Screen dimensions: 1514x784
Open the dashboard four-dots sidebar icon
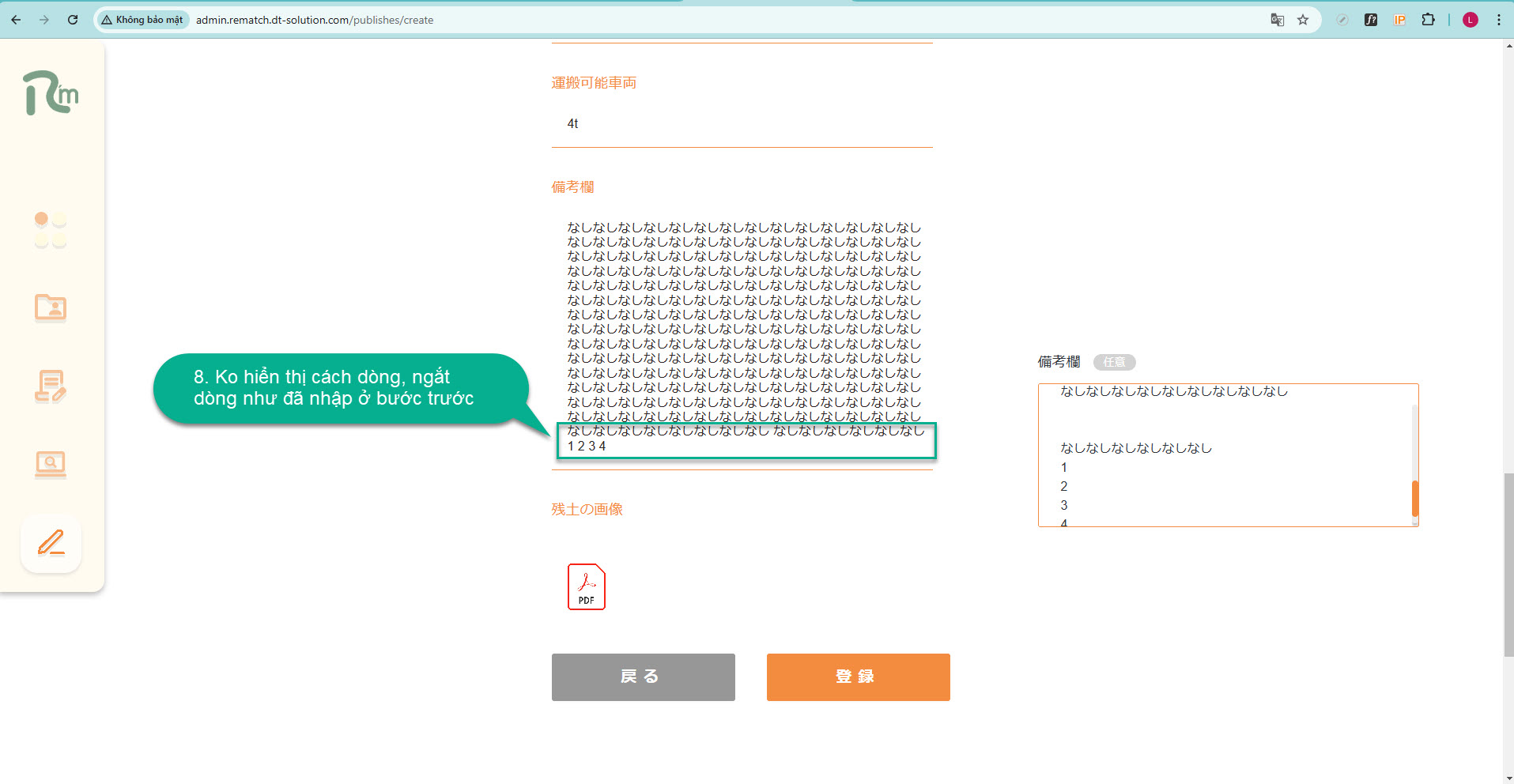tap(51, 229)
